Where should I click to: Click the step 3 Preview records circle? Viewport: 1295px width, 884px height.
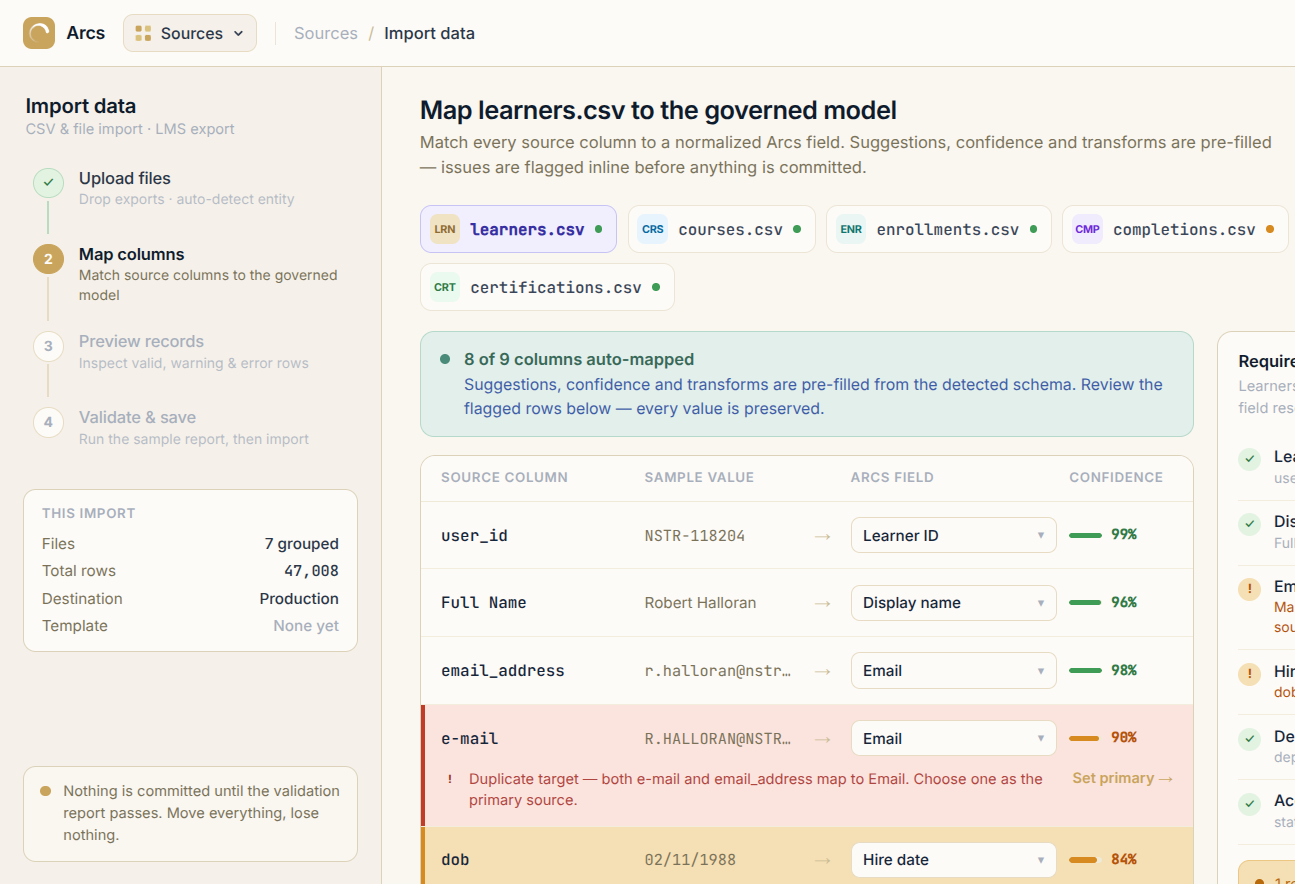(48, 346)
